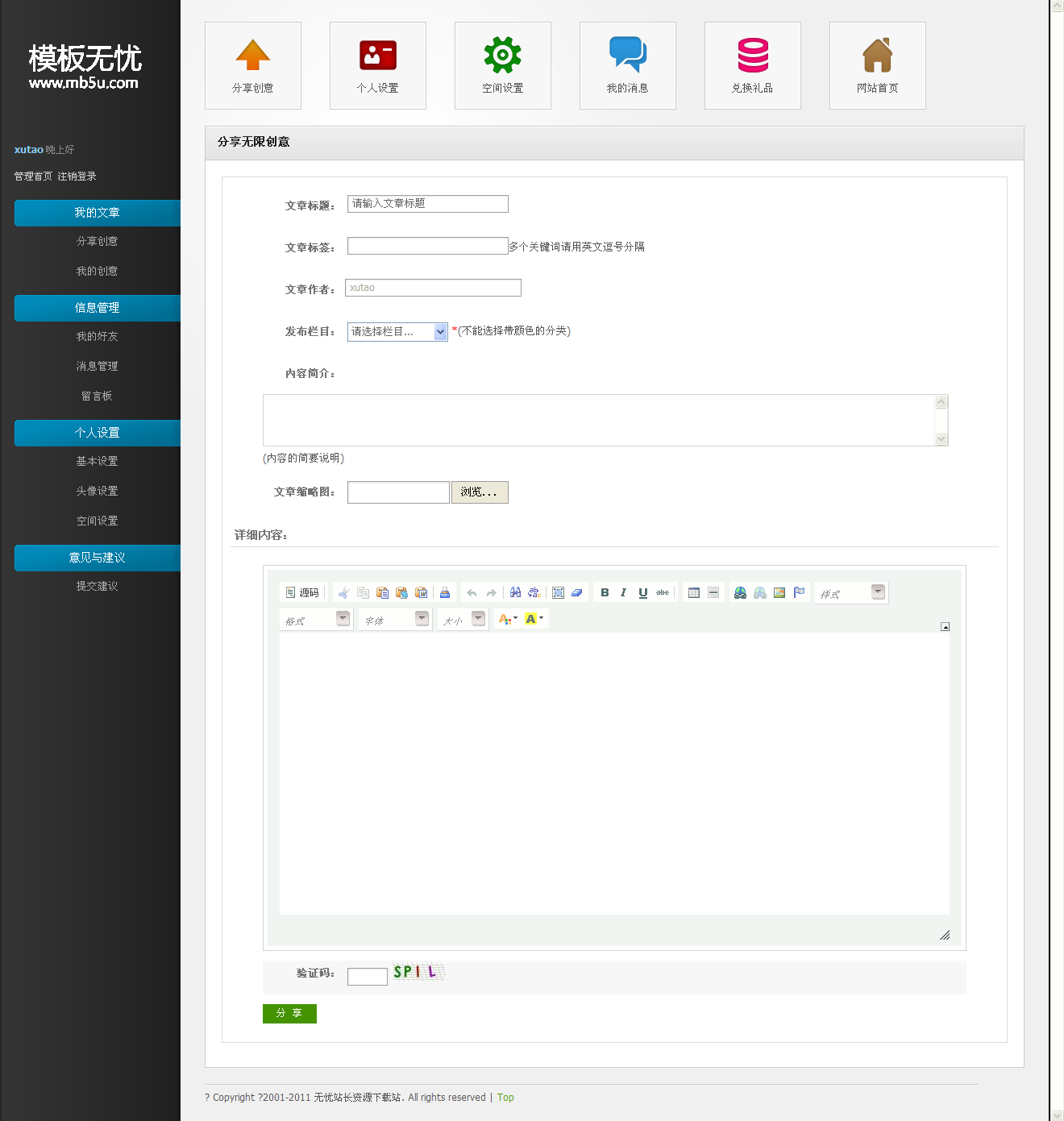Apply italic formatting in the editor

coord(623,592)
